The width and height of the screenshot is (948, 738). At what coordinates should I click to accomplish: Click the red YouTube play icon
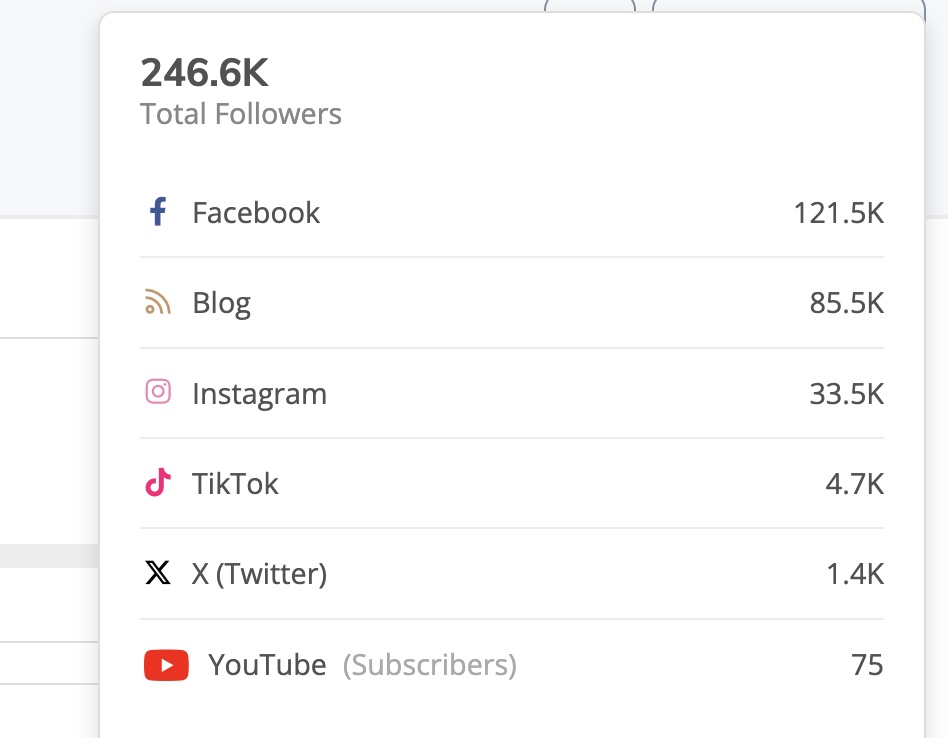(x=166, y=665)
